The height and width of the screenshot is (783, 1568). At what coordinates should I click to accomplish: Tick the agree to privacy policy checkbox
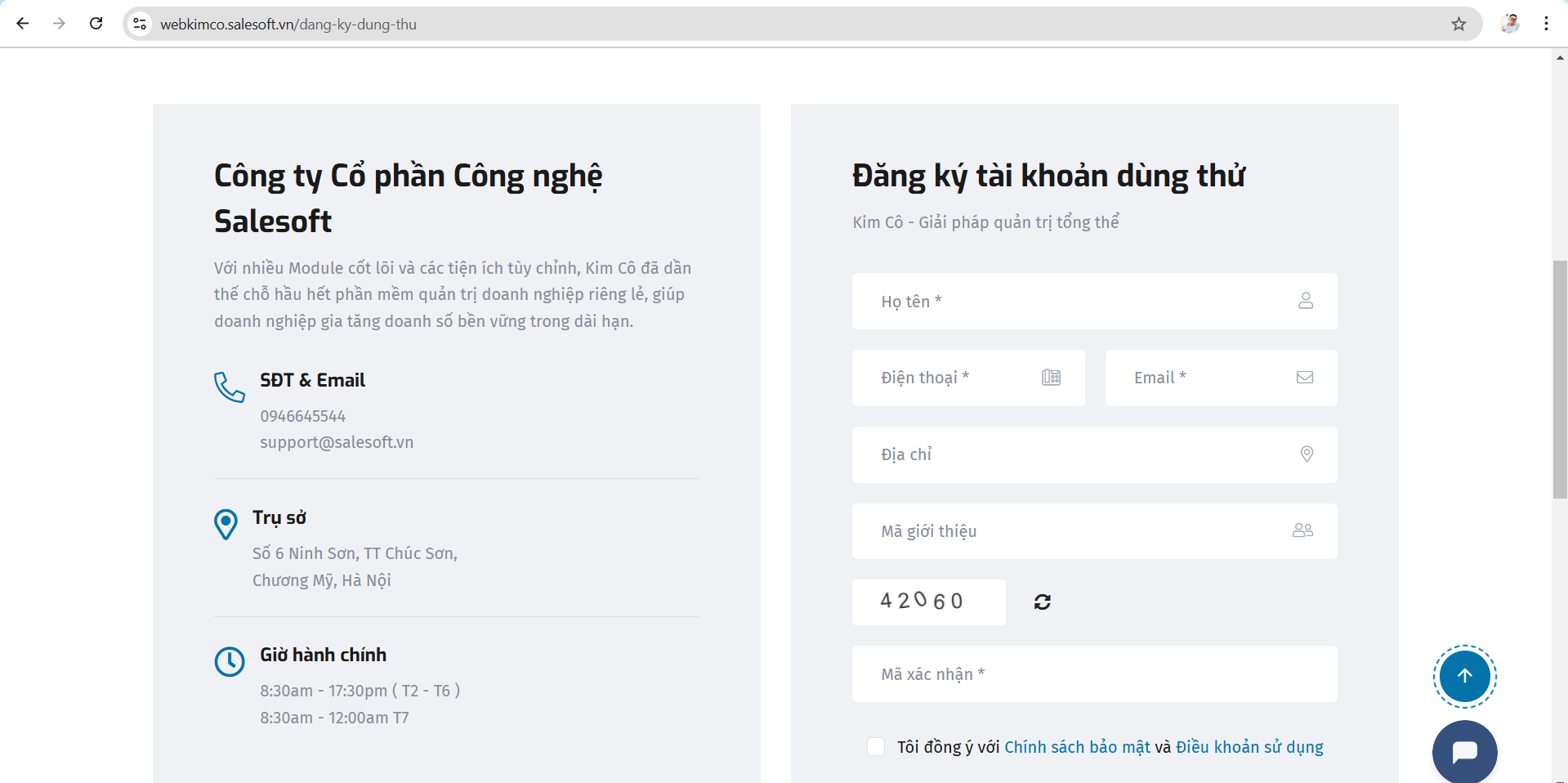coord(876,746)
